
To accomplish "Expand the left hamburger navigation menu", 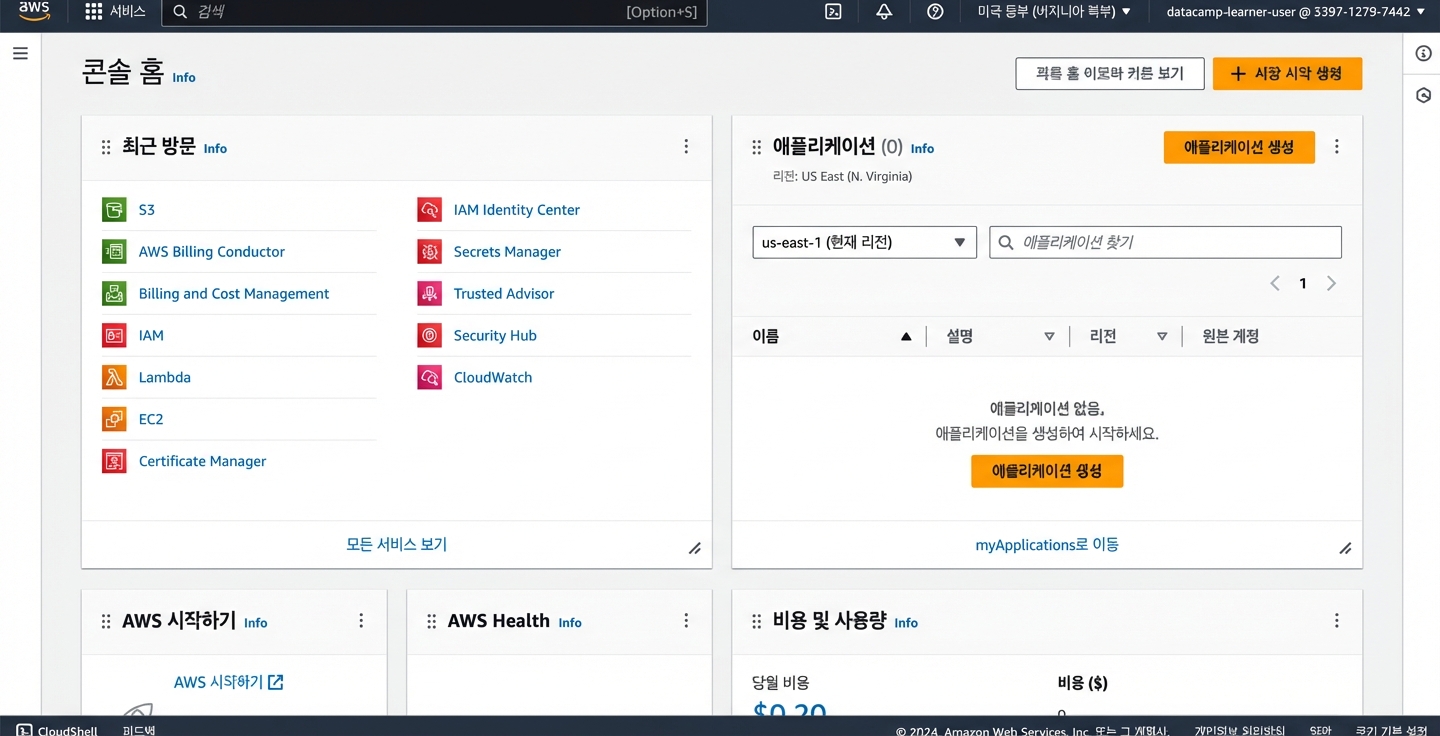I will tap(20, 53).
